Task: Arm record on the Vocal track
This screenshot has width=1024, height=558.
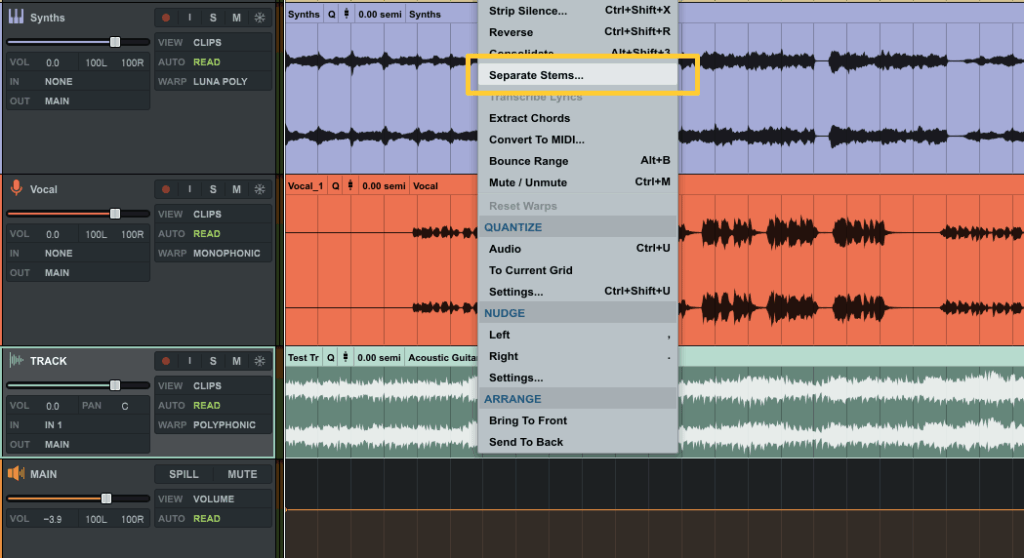Action: coord(166,189)
